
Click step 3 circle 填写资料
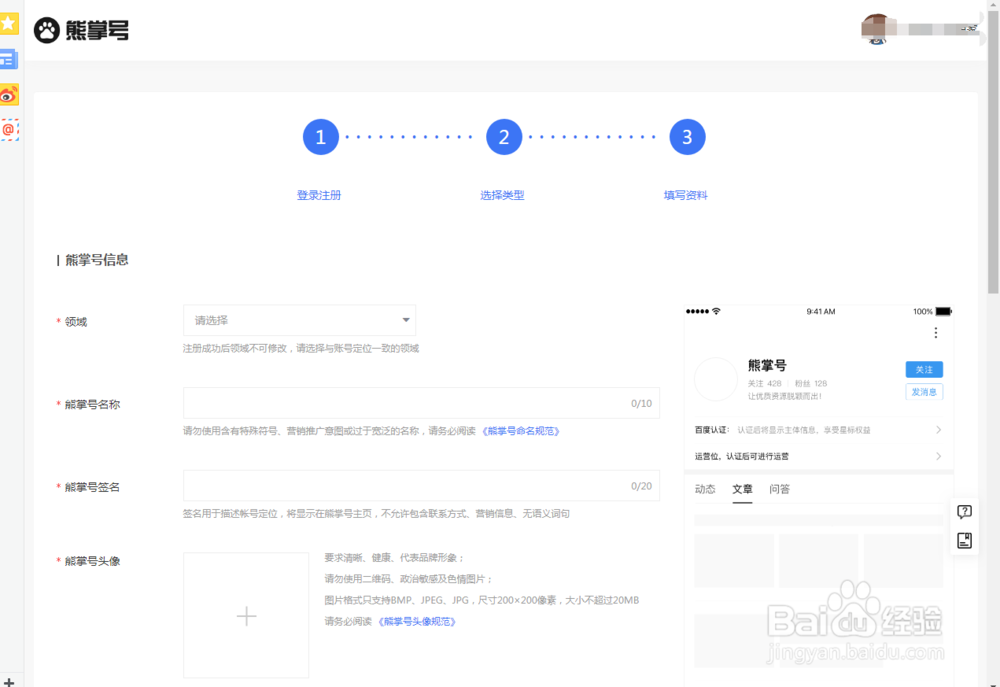[687, 137]
